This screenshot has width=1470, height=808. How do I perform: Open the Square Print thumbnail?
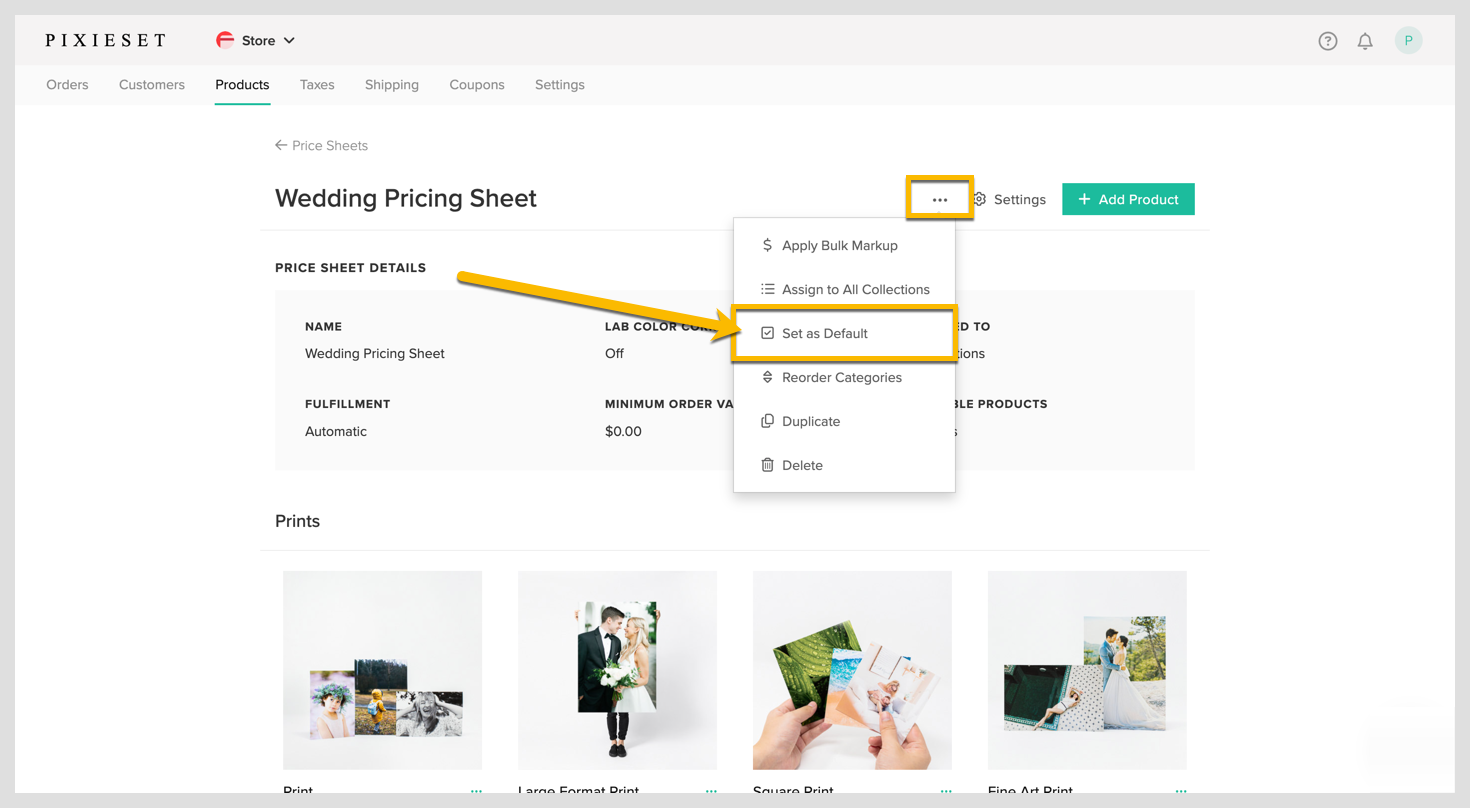(852, 670)
